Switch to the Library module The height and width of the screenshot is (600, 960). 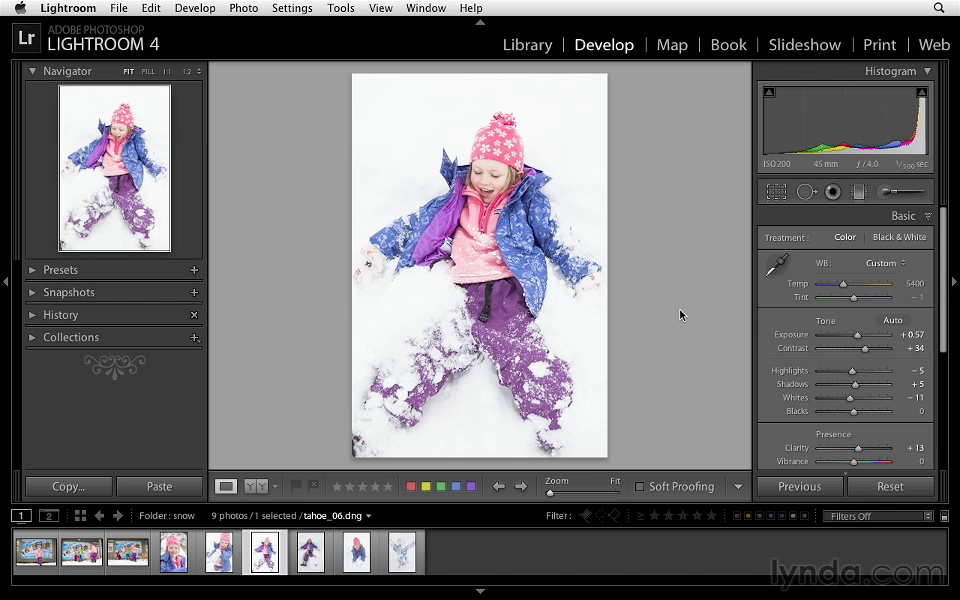click(527, 45)
